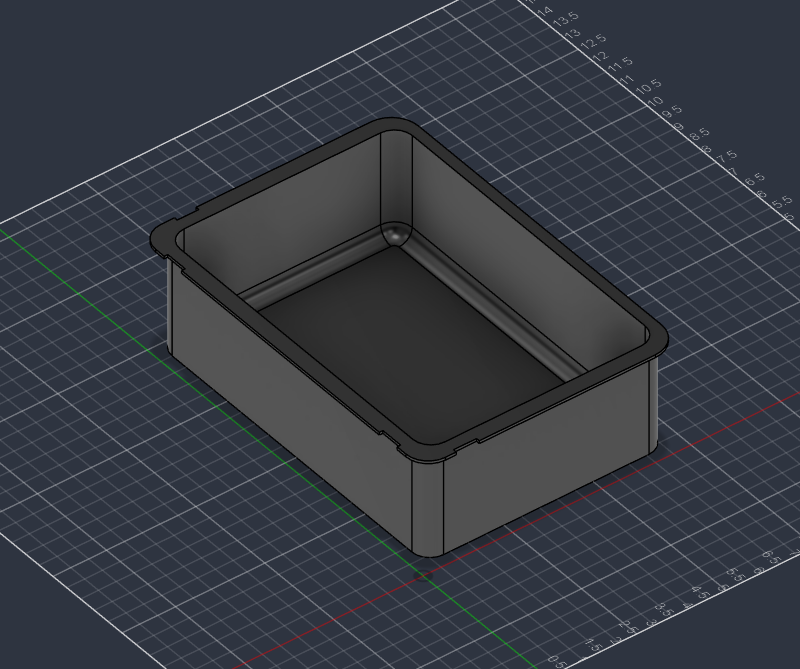This screenshot has width=800, height=669.
Task: Select the spherical inner corner fillet
Action: (396, 235)
